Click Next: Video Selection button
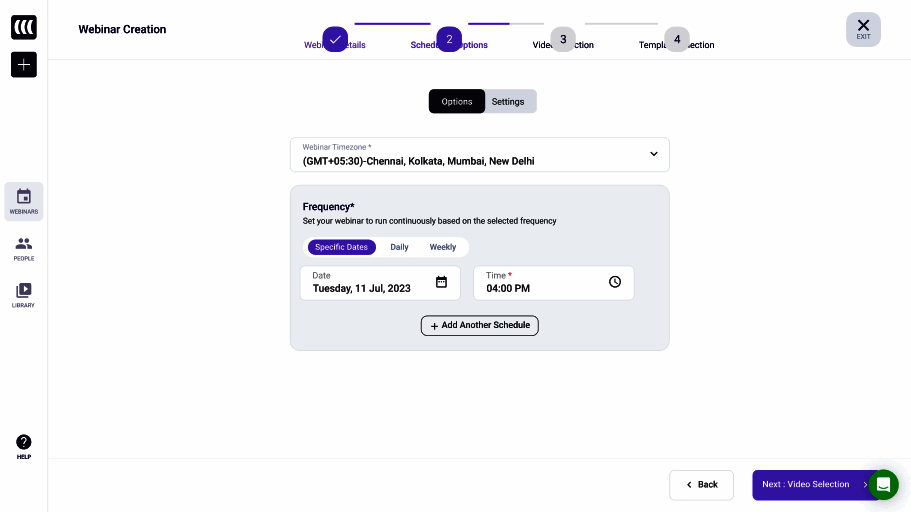 (810, 485)
